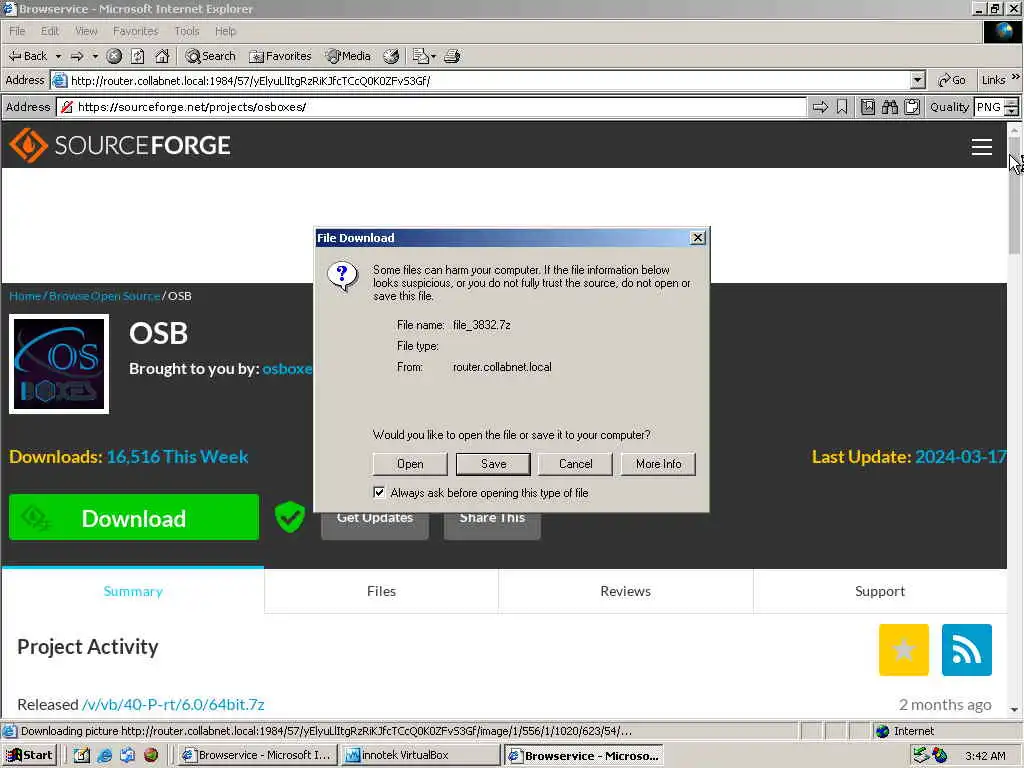Click the clipboard icon in Browservice bar

[912, 107]
